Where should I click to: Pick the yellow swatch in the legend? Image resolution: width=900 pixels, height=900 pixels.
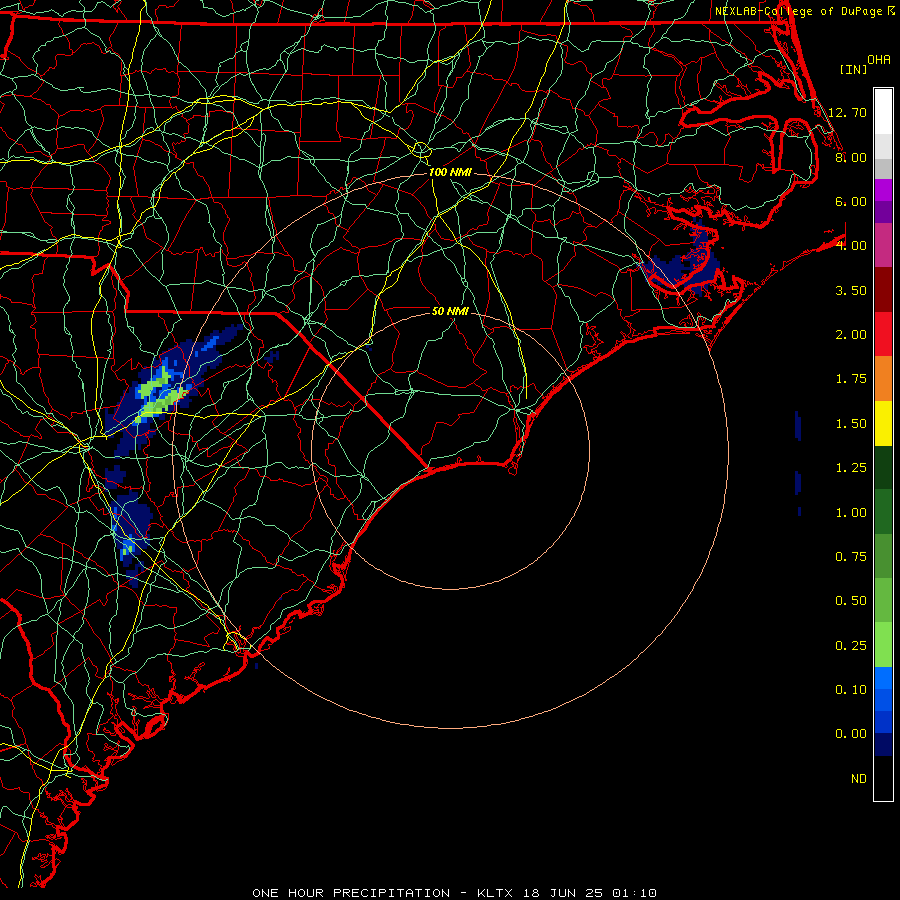pos(883,424)
